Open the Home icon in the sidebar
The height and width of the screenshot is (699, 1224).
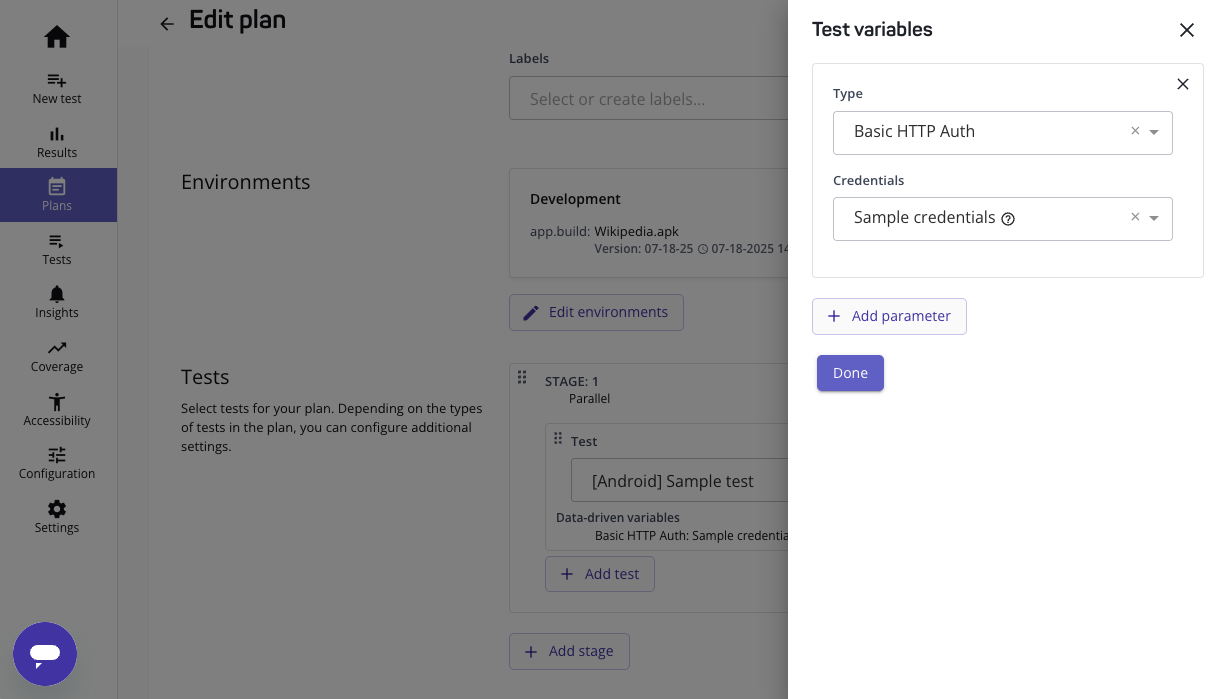[57, 36]
